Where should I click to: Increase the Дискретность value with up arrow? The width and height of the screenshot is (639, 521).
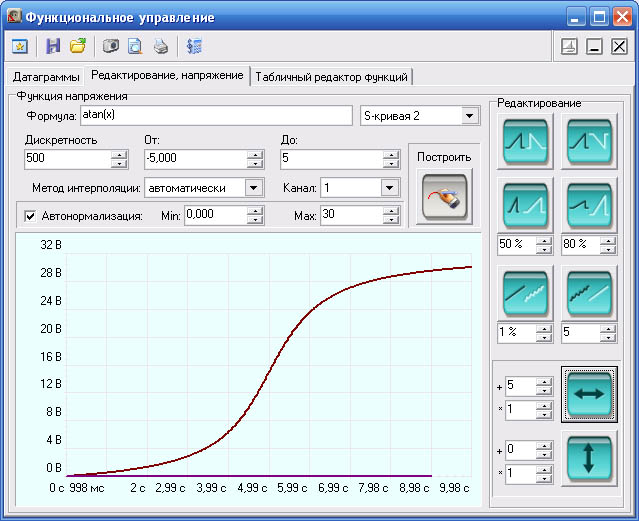pyautogui.click(x=120, y=154)
